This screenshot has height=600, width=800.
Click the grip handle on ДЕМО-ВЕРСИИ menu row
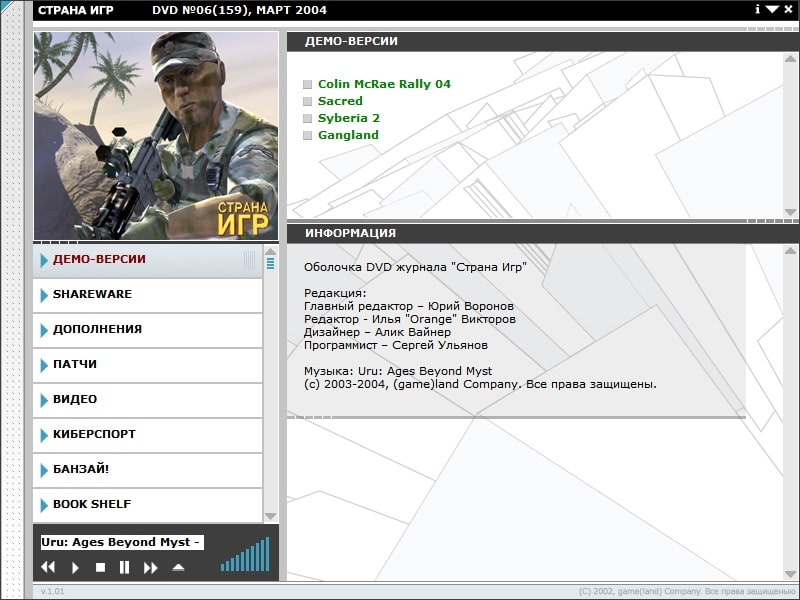(x=249, y=260)
